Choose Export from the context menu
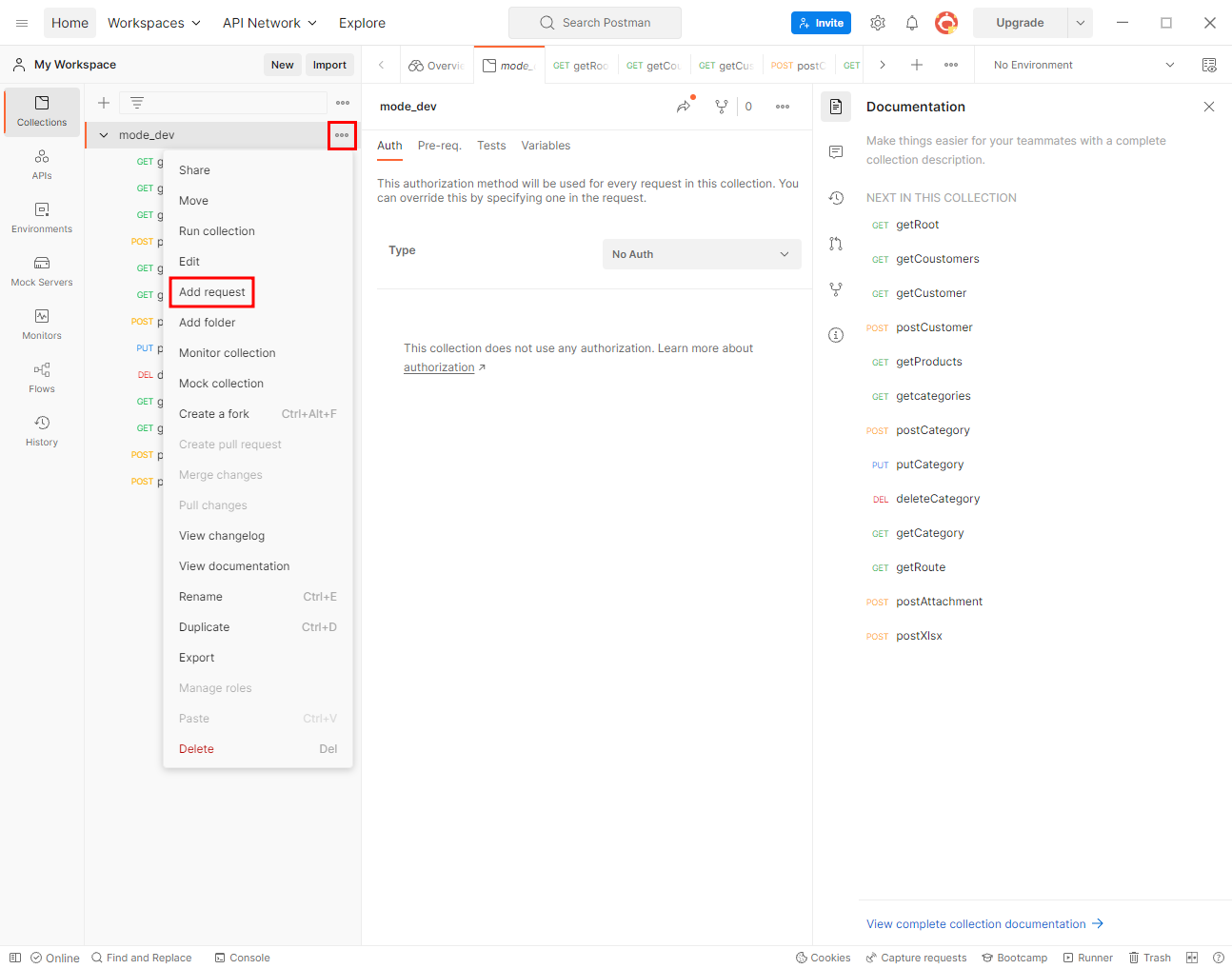Viewport: 1232px width, 969px height. click(x=197, y=658)
